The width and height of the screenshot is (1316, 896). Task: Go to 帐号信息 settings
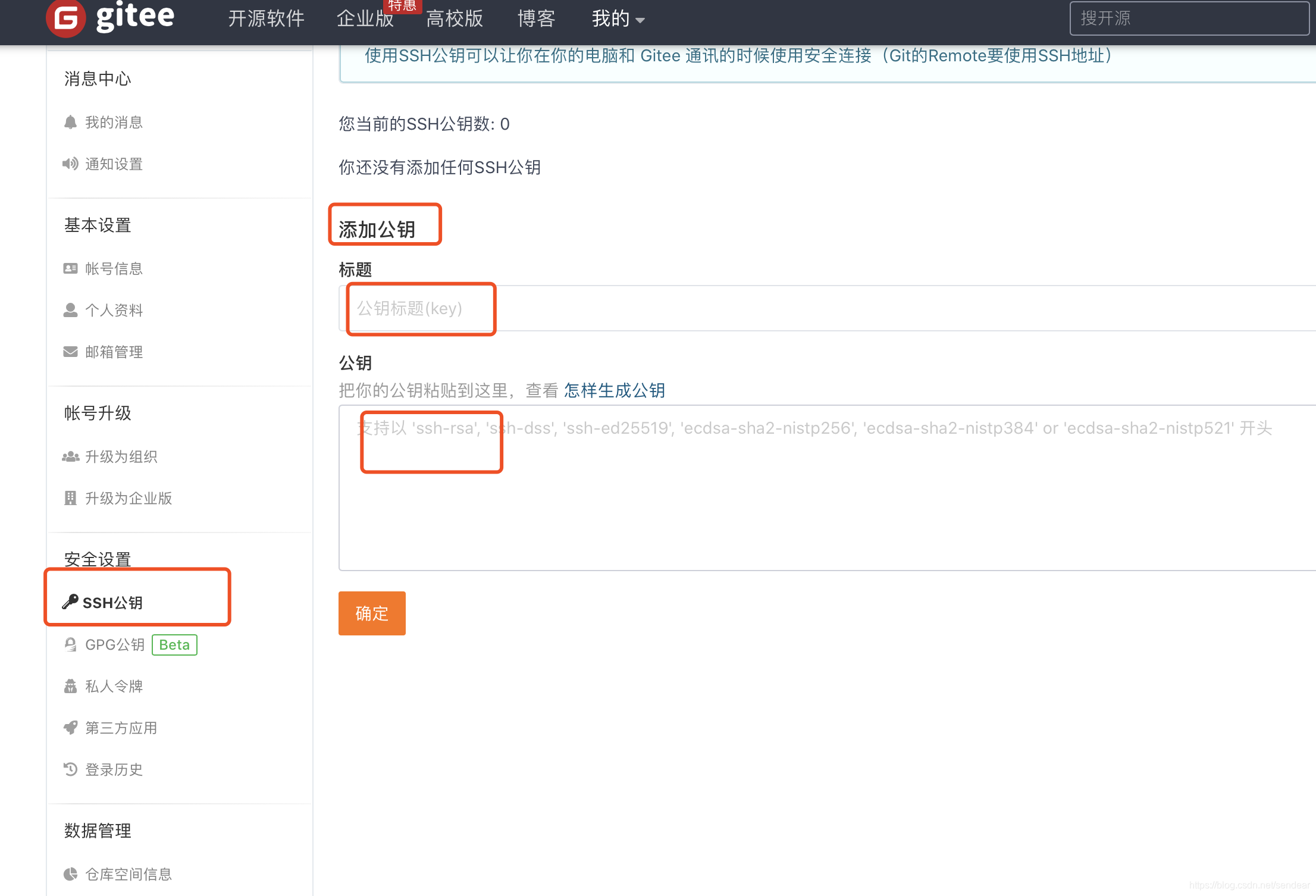click(x=114, y=268)
